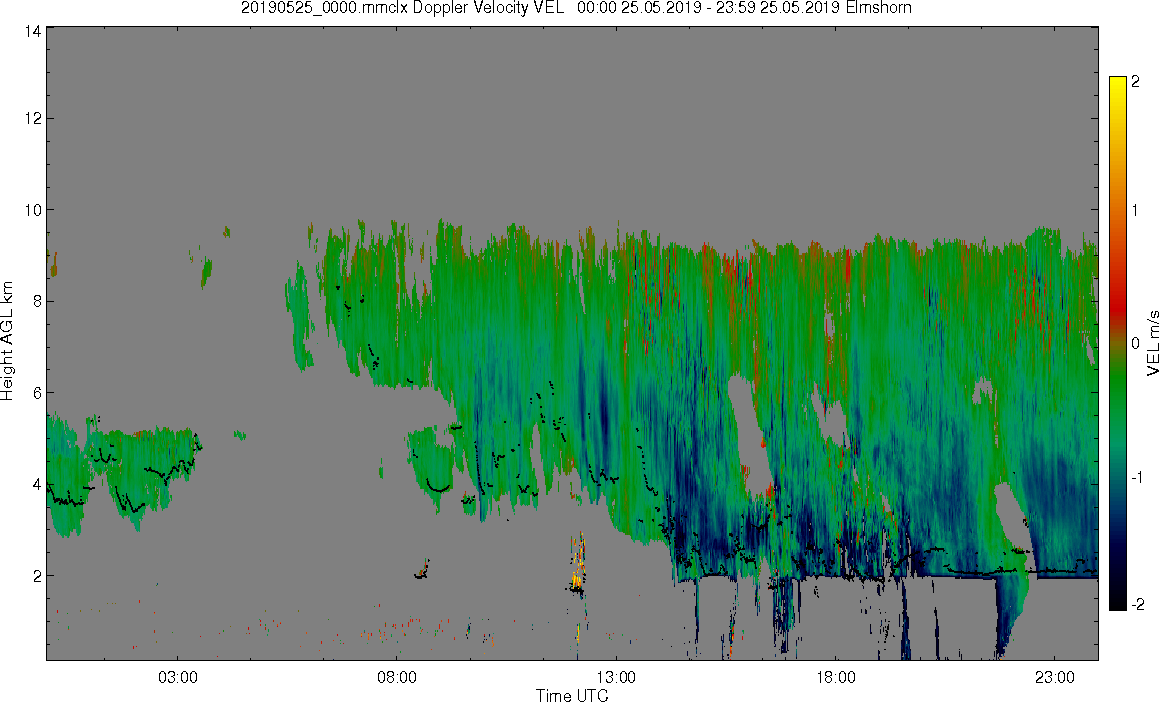Click the height axis label '4'
Image resolution: width=1159 pixels, height=702 pixels.
click(x=37, y=484)
